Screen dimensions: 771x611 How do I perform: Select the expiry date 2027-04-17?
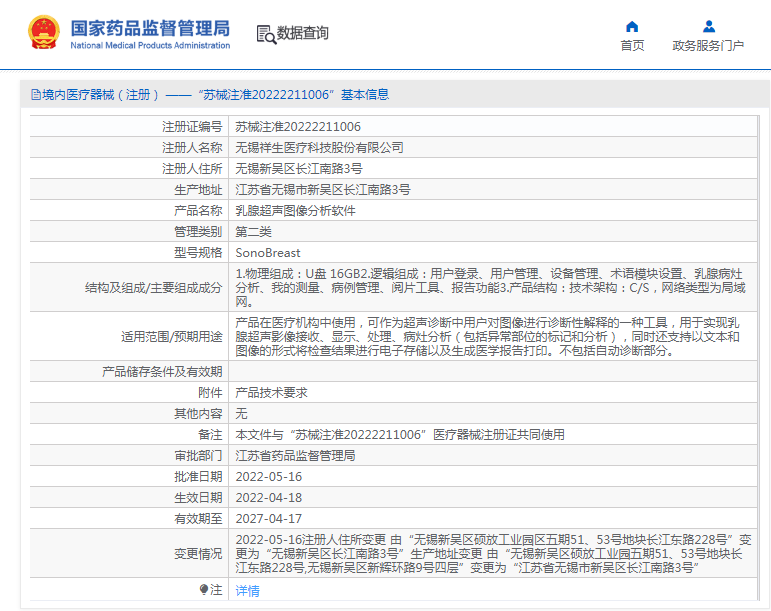click(x=268, y=519)
